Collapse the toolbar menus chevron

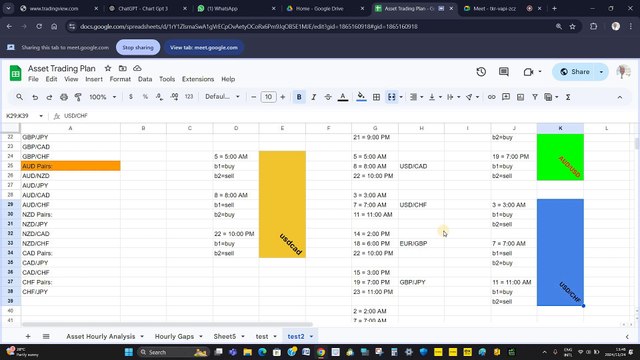tap(620, 97)
